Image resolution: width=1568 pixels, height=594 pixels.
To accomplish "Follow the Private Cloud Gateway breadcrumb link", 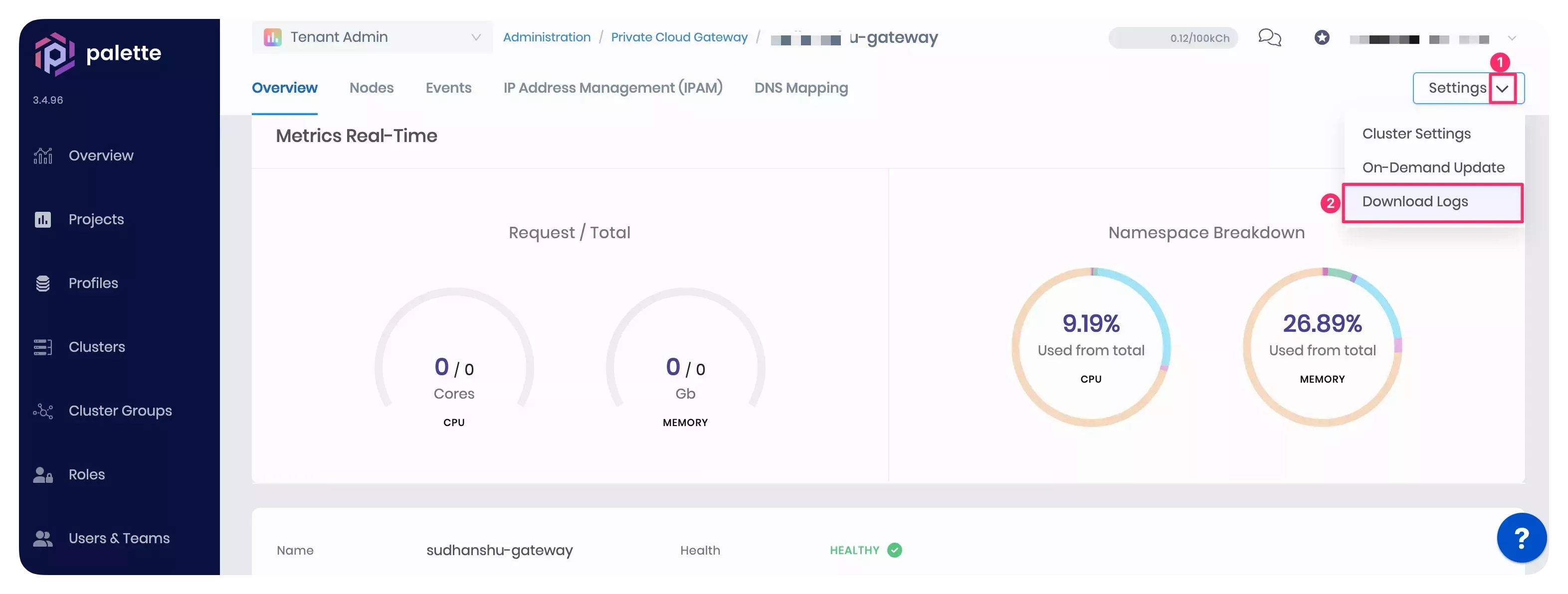I will click(x=679, y=37).
